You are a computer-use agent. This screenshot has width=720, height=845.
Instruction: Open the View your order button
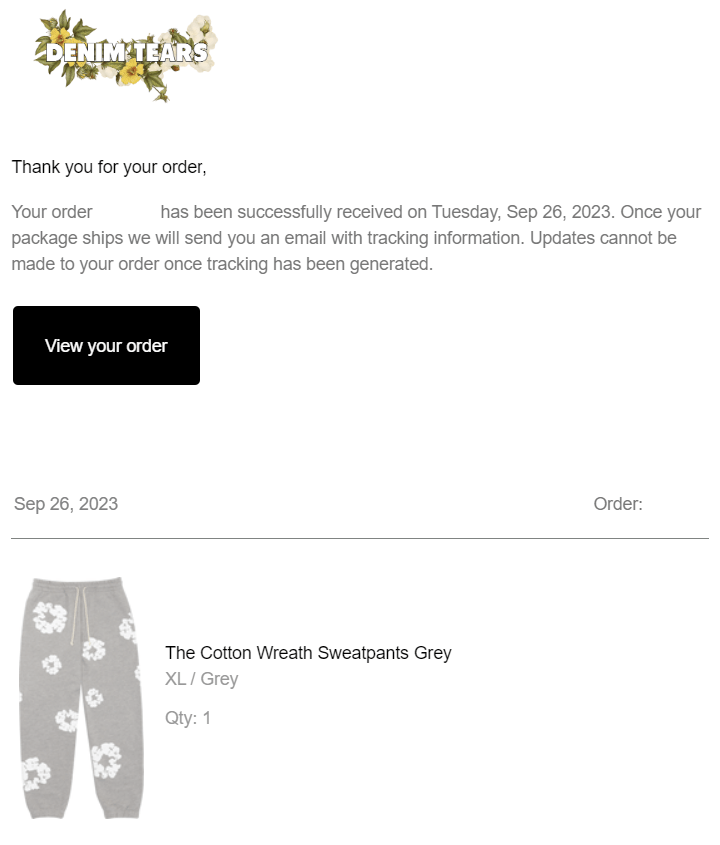pyautogui.click(x=106, y=345)
